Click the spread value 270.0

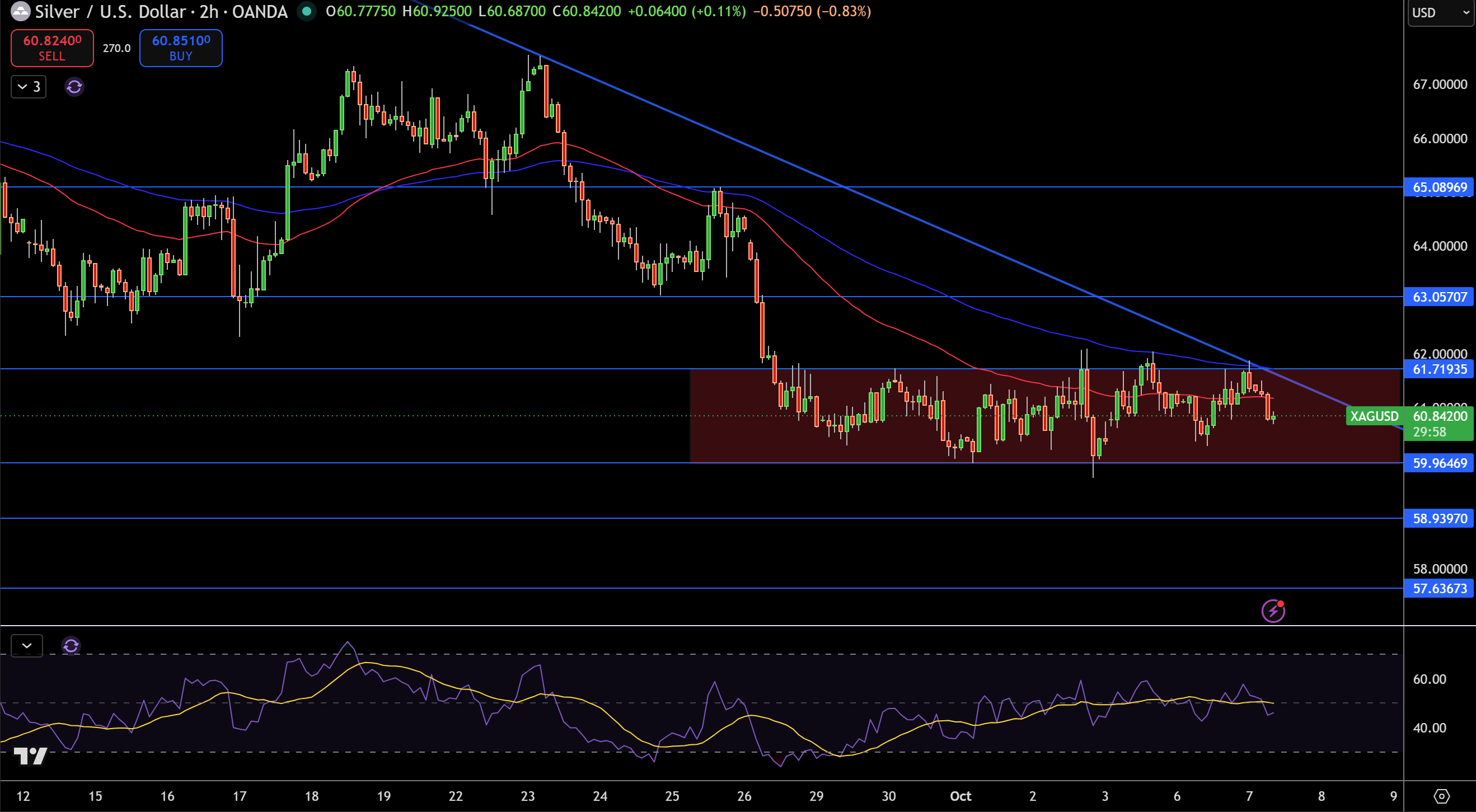point(117,49)
